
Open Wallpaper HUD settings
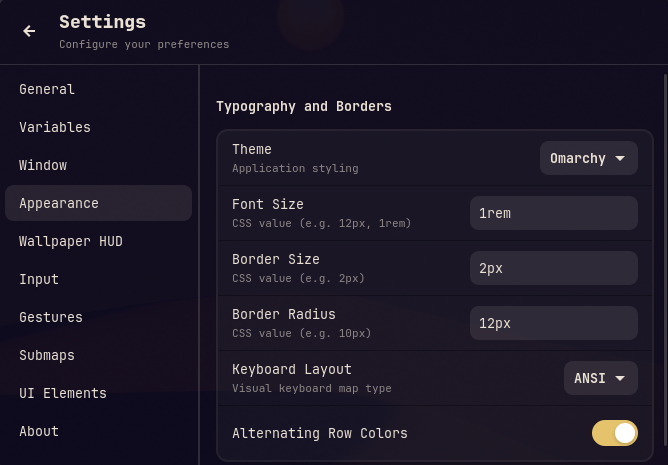pyautogui.click(x=71, y=241)
